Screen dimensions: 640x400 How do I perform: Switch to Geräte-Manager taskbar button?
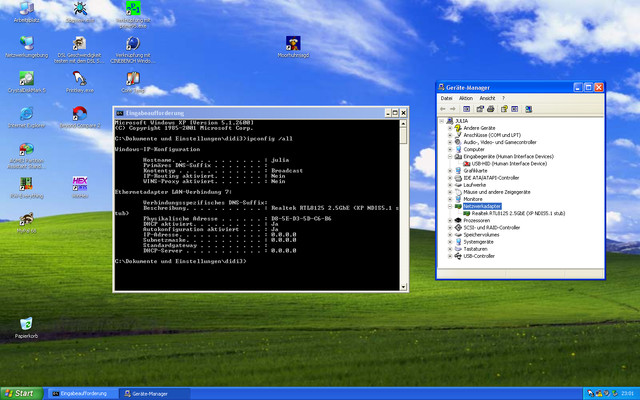point(155,393)
